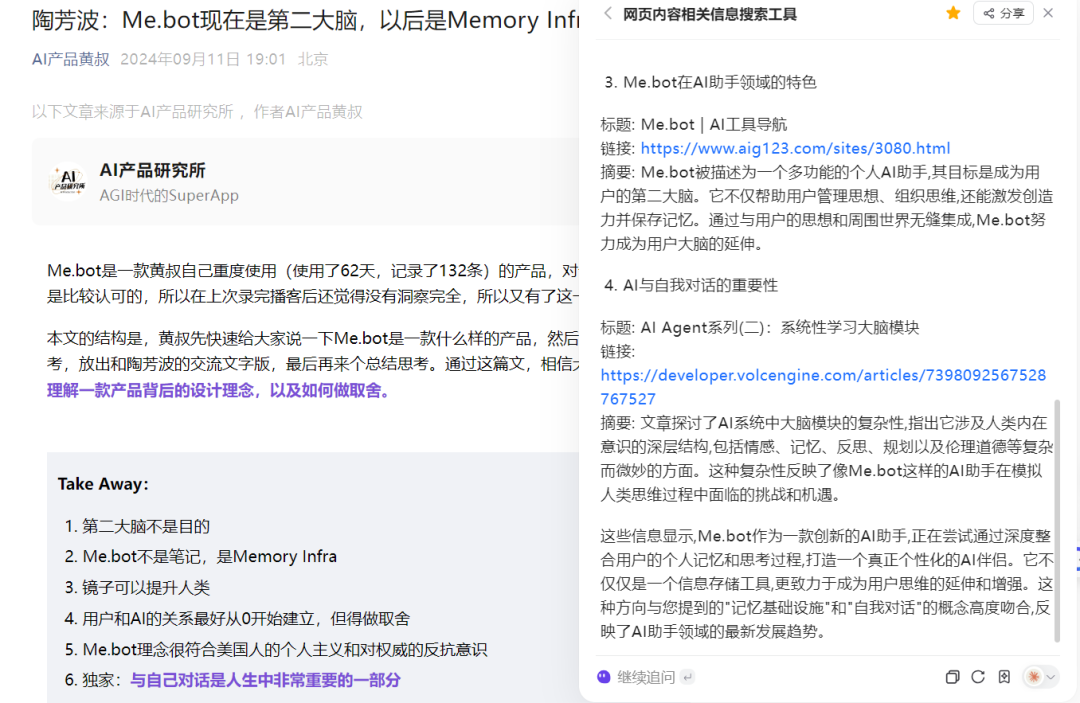The image size is (1080, 703).
Task: Open the 分享 share button
Action: coord(1004,13)
